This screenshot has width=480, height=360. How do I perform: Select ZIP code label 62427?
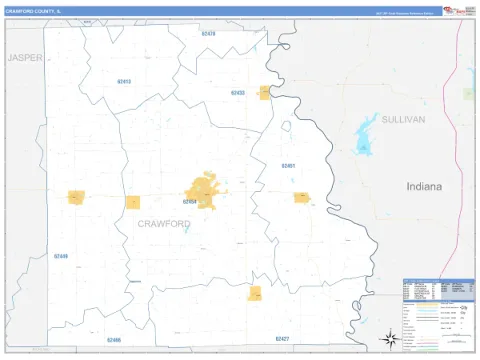pyautogui.click(x=282, y=339)
